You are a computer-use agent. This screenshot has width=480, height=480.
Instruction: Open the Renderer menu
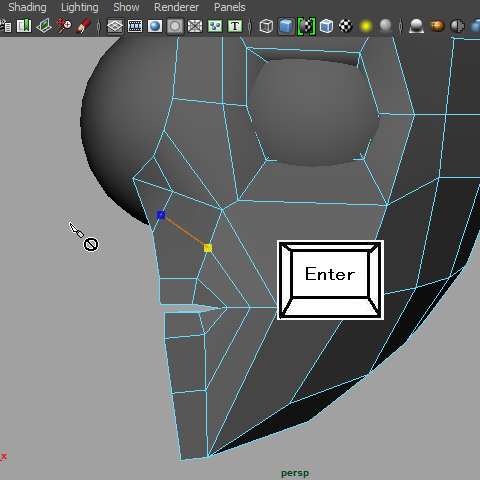(176, 7)
